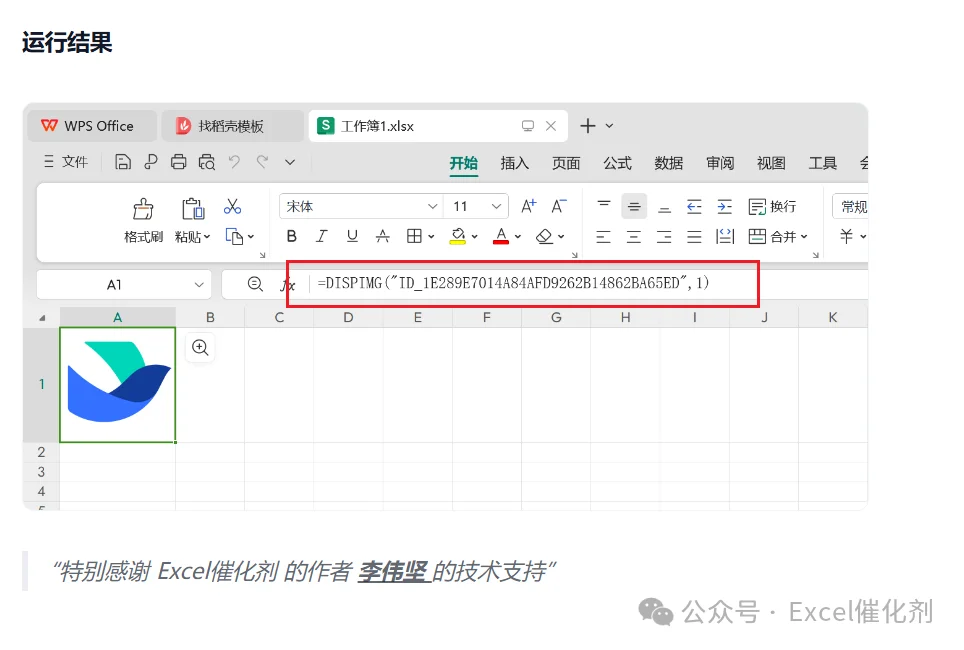Click the magnifier icon beside the cell image
The height and width of the screenshot is (650, 964).
200,347
